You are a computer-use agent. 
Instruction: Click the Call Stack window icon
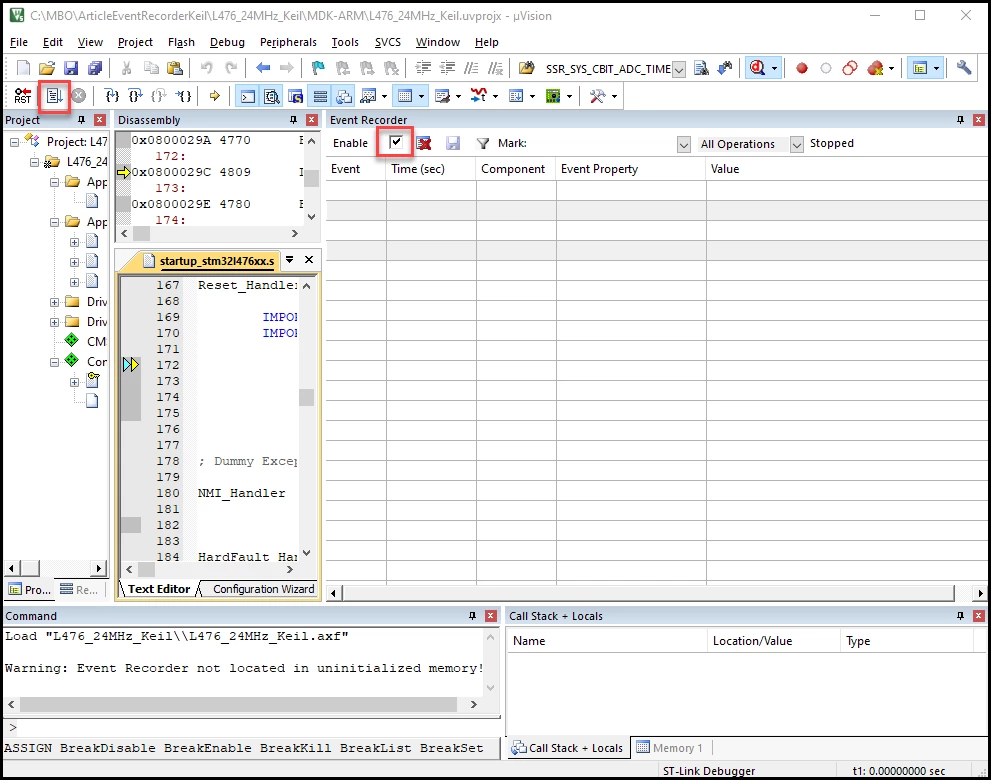click(344, 96)
